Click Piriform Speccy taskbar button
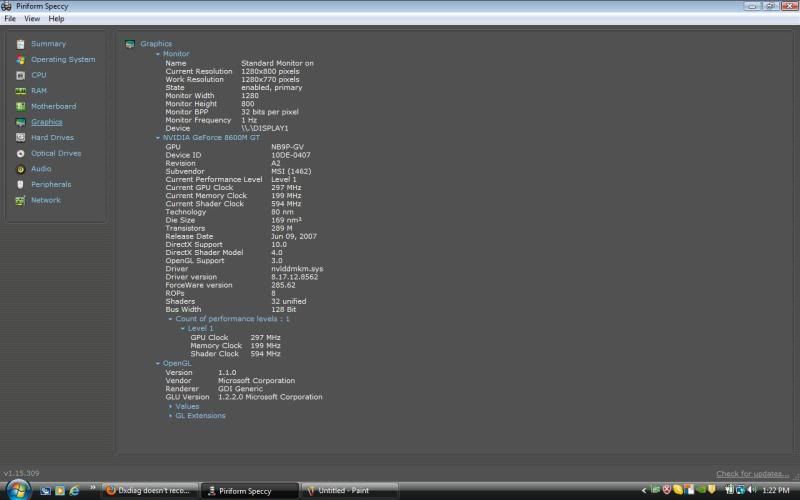This screenshot has height=500, width=800. pyautogui.click(x=249, y=491)
